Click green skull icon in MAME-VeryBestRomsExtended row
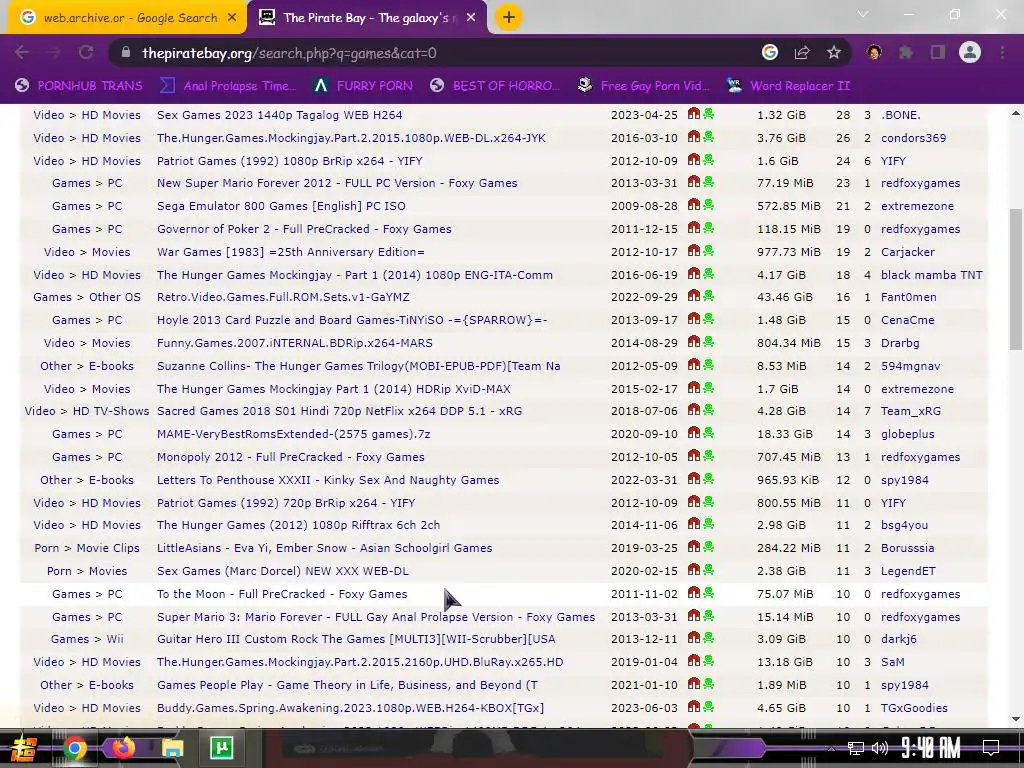The image size is (1024, 768). (x=709, y=433)
